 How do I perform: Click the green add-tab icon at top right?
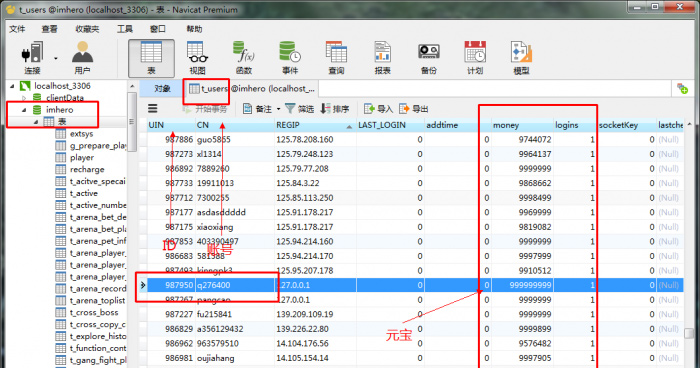click(682, 88)
